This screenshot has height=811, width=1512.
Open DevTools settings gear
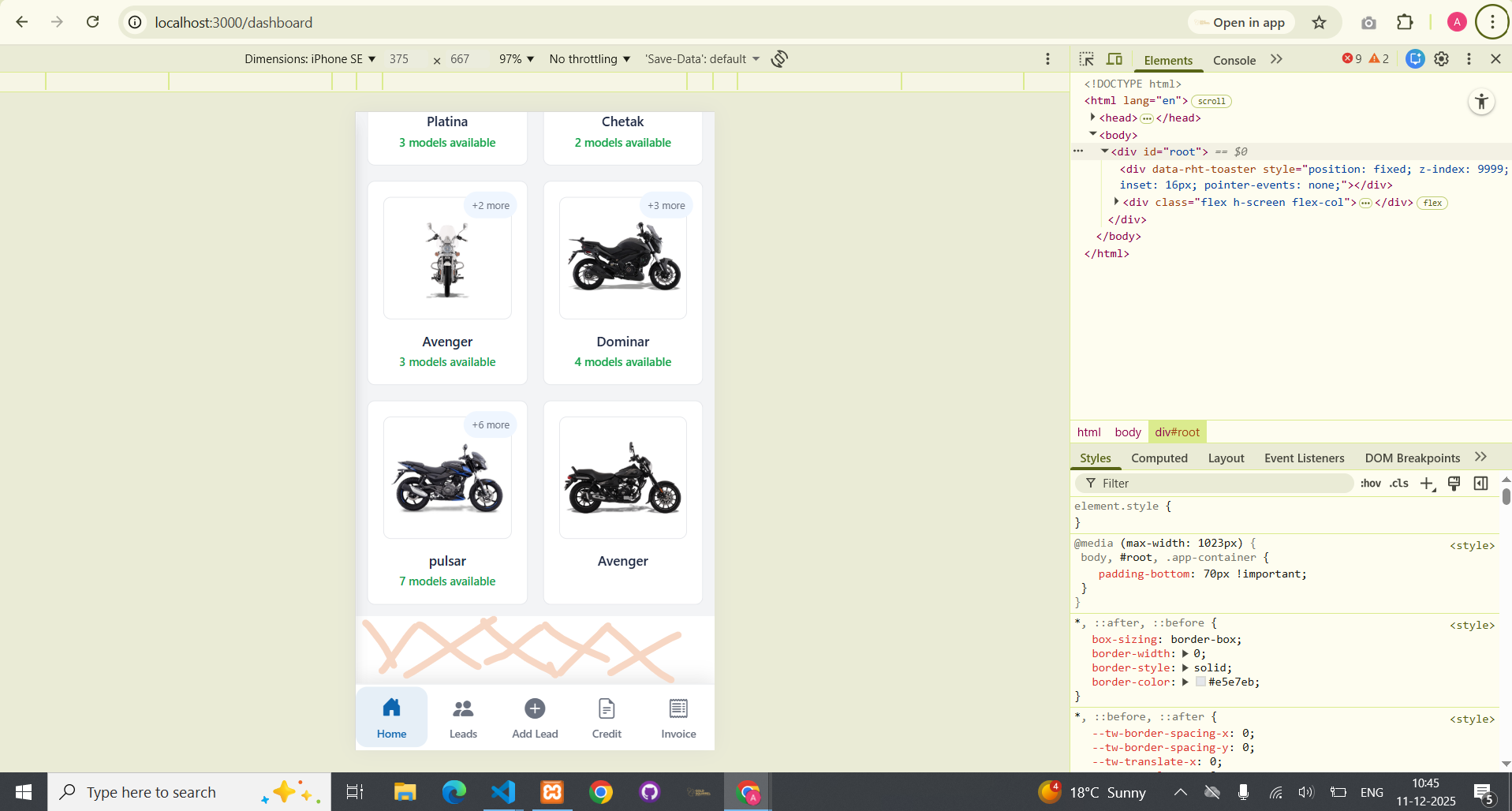pos(1441,59)
